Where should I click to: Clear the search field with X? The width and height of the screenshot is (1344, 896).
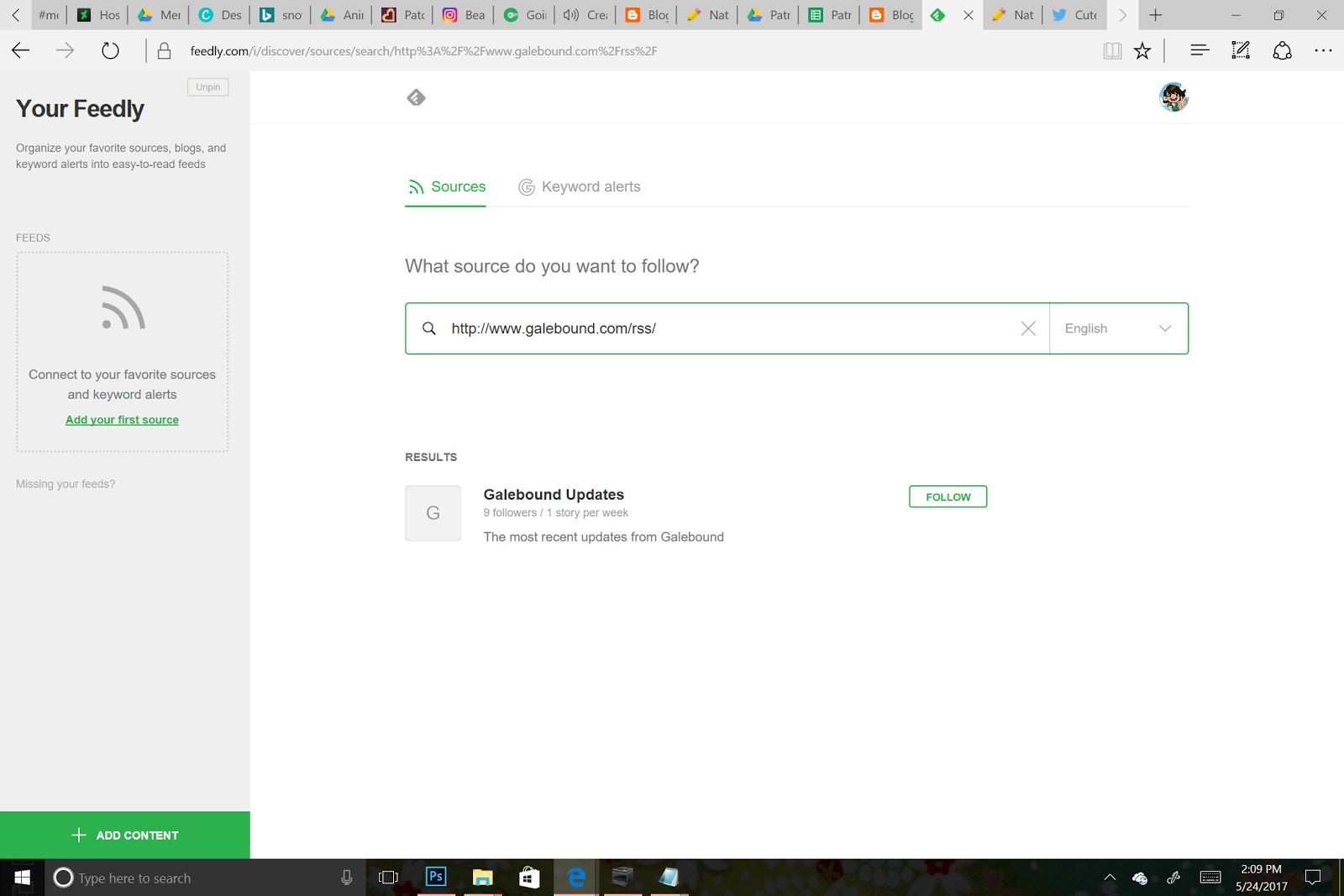click(x=1028, y=328)
